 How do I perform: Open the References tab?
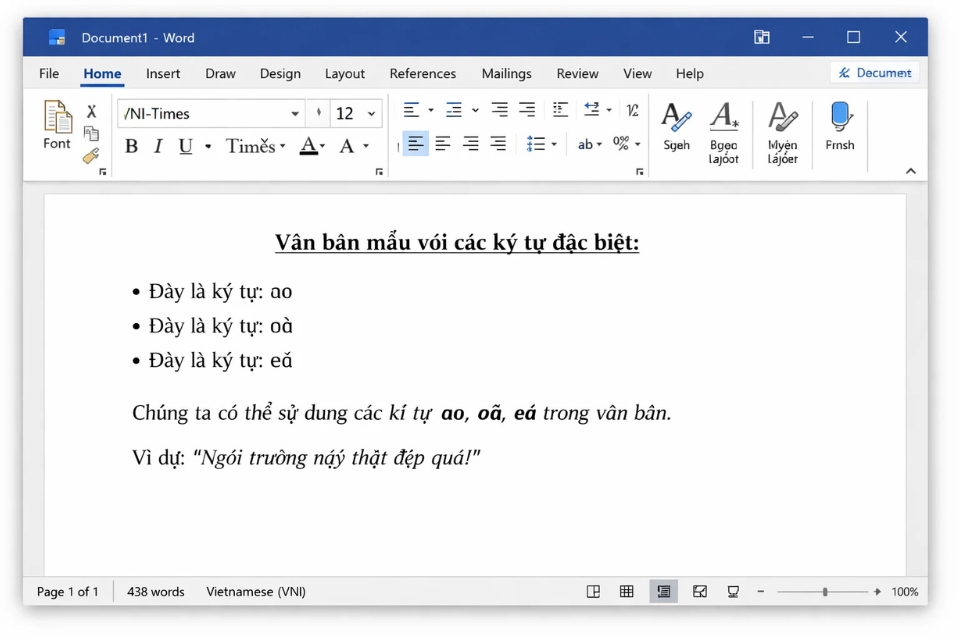pyautogui.click(x=423, y=73)
